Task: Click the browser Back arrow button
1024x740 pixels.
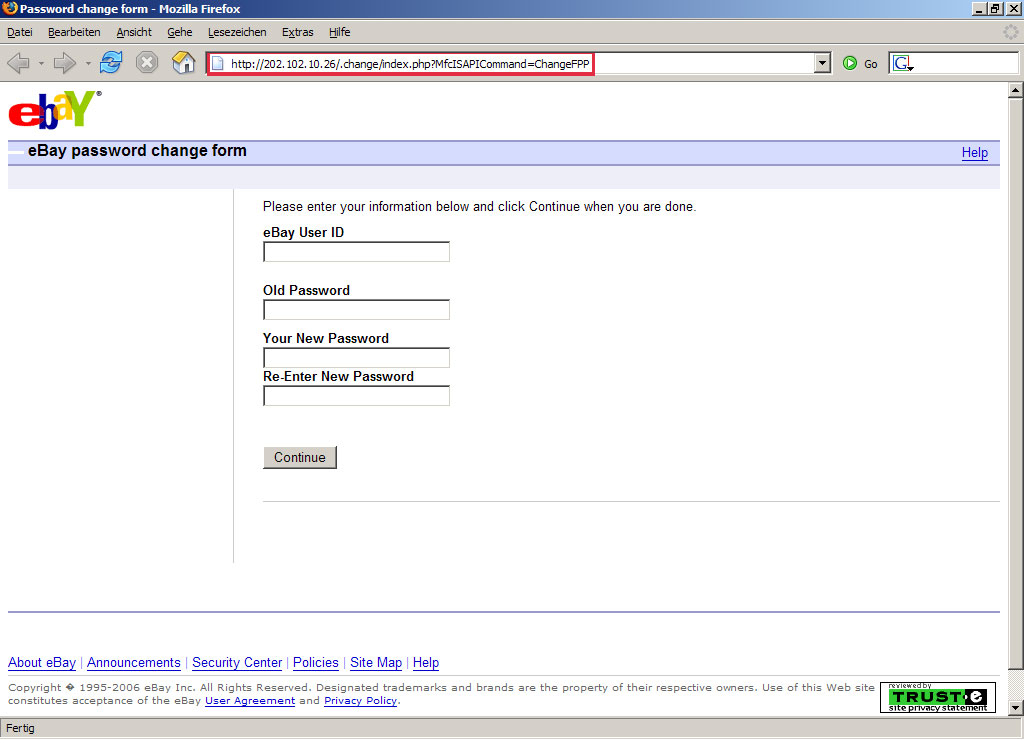Action: (18, 63)
